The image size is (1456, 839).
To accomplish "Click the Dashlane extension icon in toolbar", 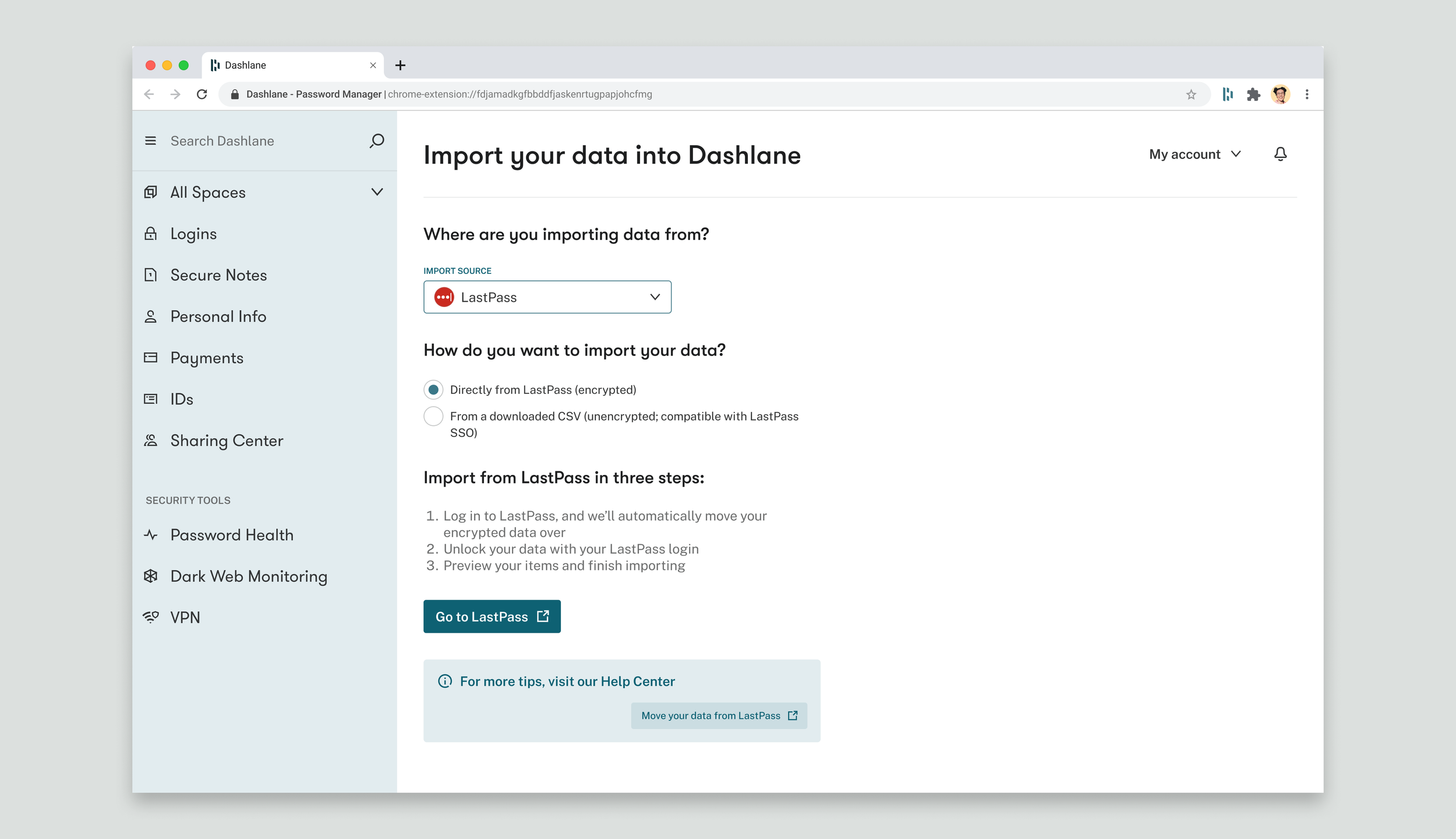I will pyautogui.click(x=1228, y=94).
